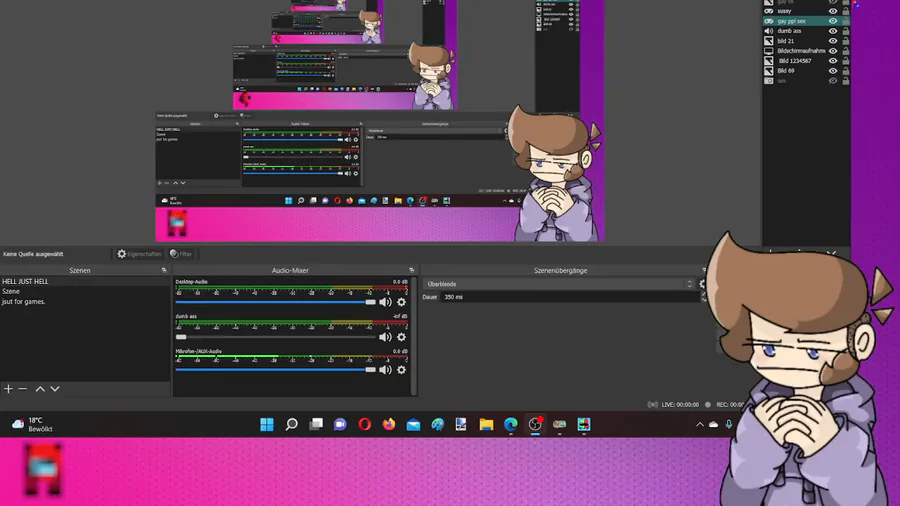Open the Mail app from the taskbar

[413, 425]
